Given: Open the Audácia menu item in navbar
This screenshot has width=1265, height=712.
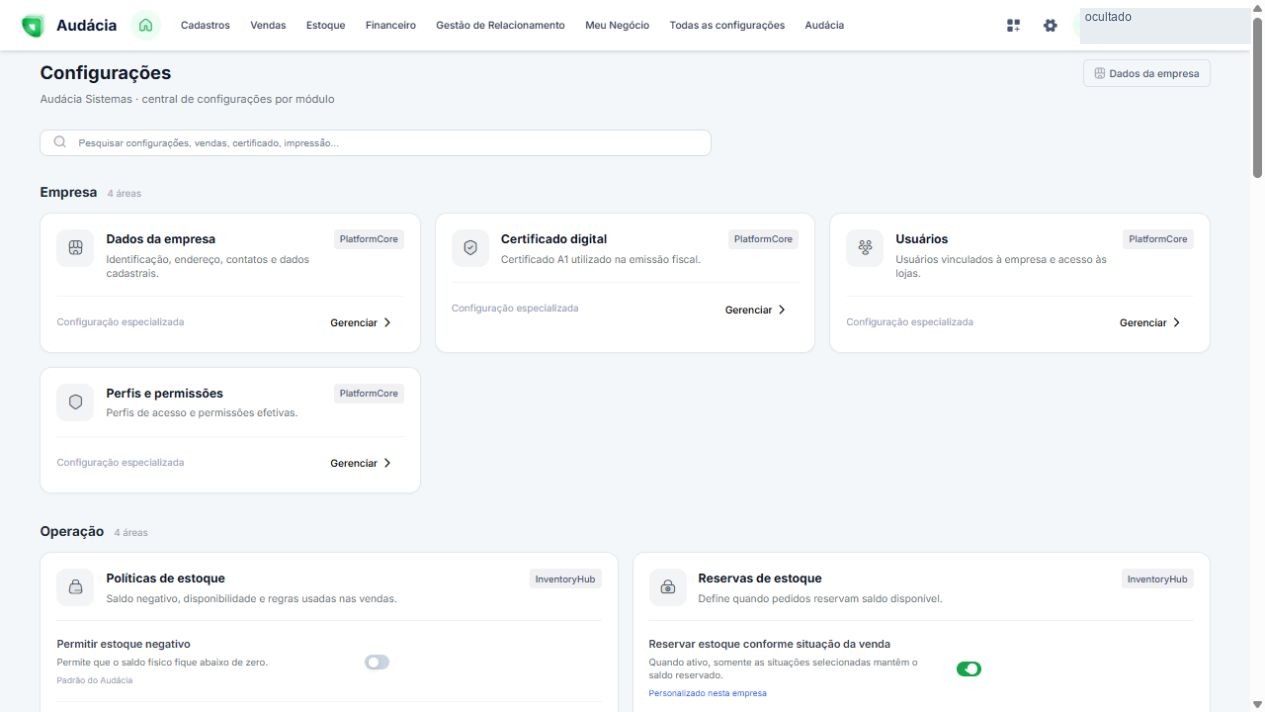Looking at the screenshot, I should point(824,25).
